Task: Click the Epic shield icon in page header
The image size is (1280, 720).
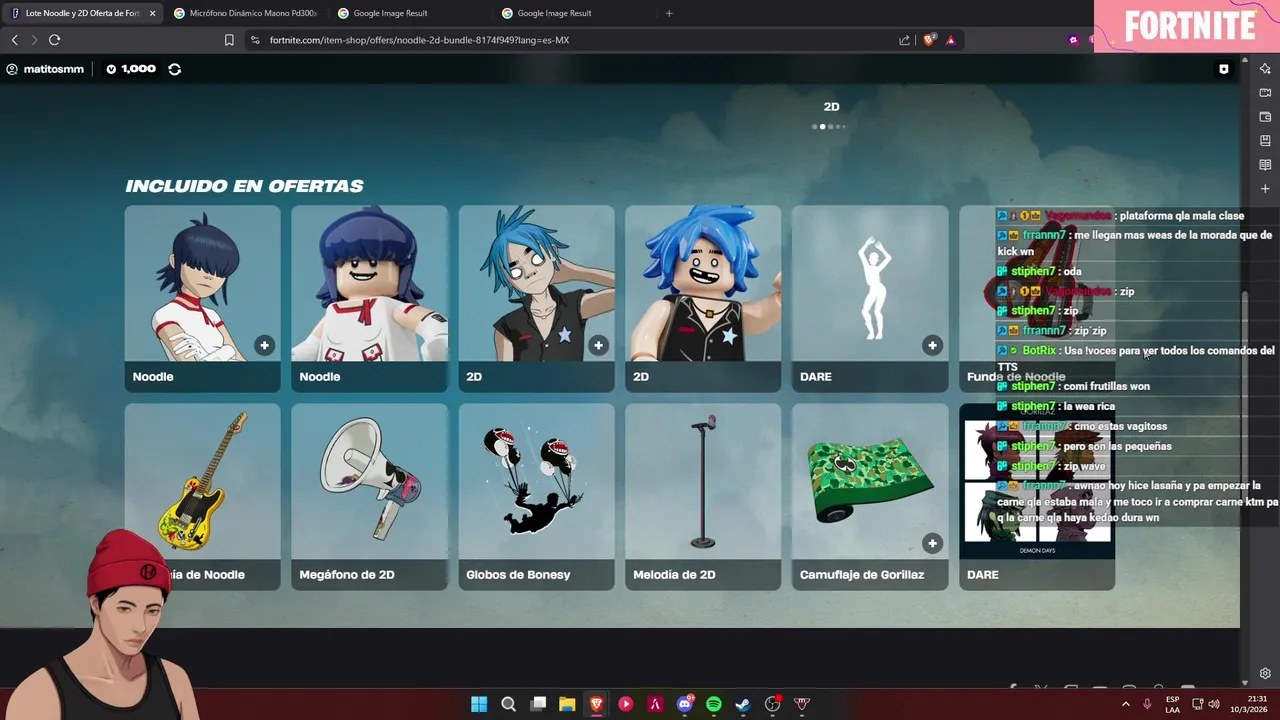Action: click(1223, 69)
